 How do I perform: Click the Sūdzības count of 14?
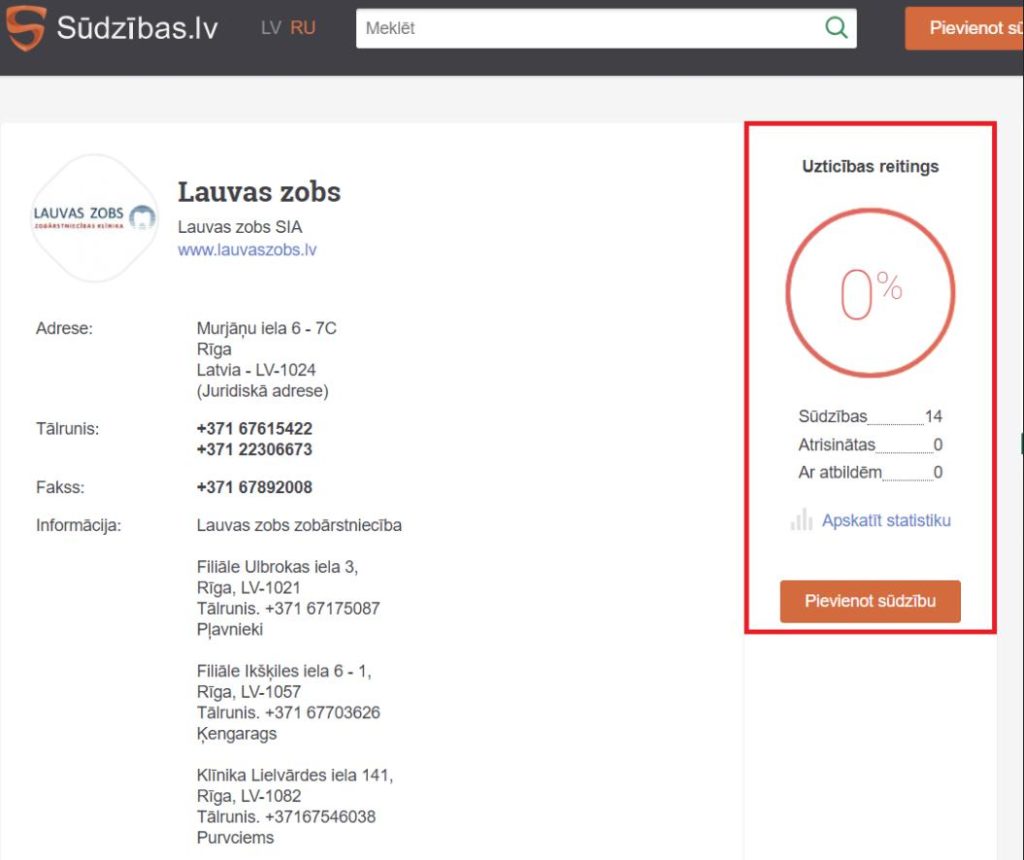[x=933, y=417]
